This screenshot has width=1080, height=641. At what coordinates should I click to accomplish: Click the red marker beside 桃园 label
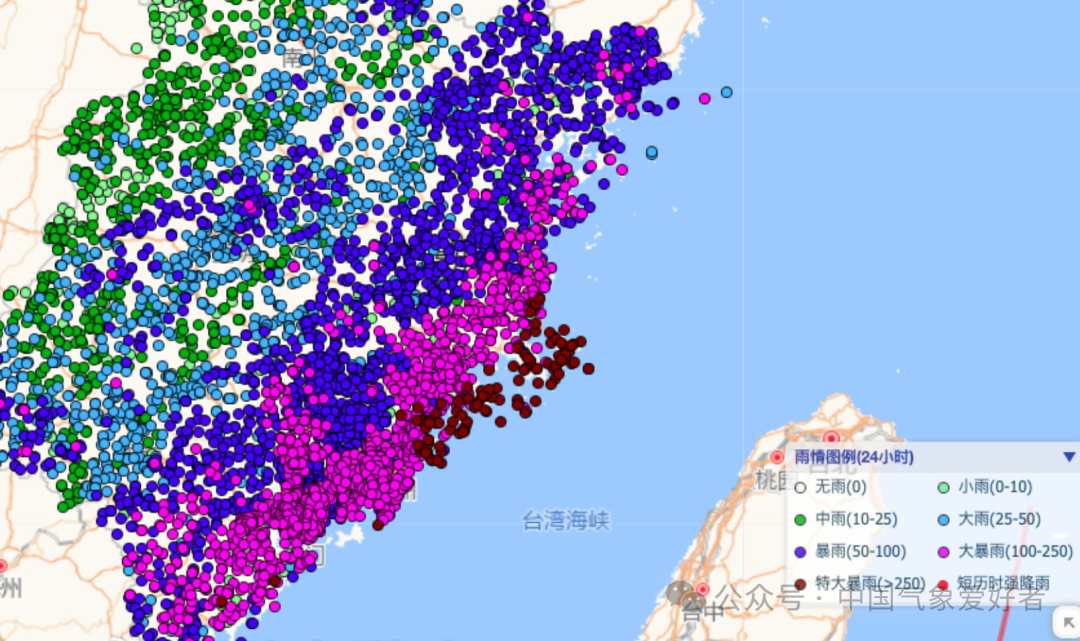tap(777, 457)
